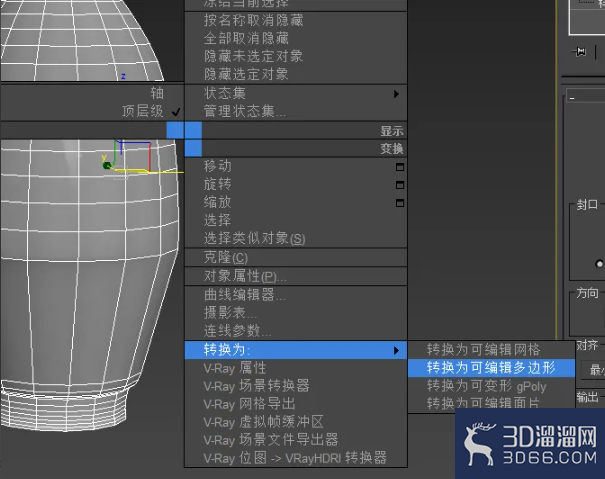Screen dimensions: 605x479
Task: Select 隐藏未选定对象 menu item
Action: (x=253, y=56)
